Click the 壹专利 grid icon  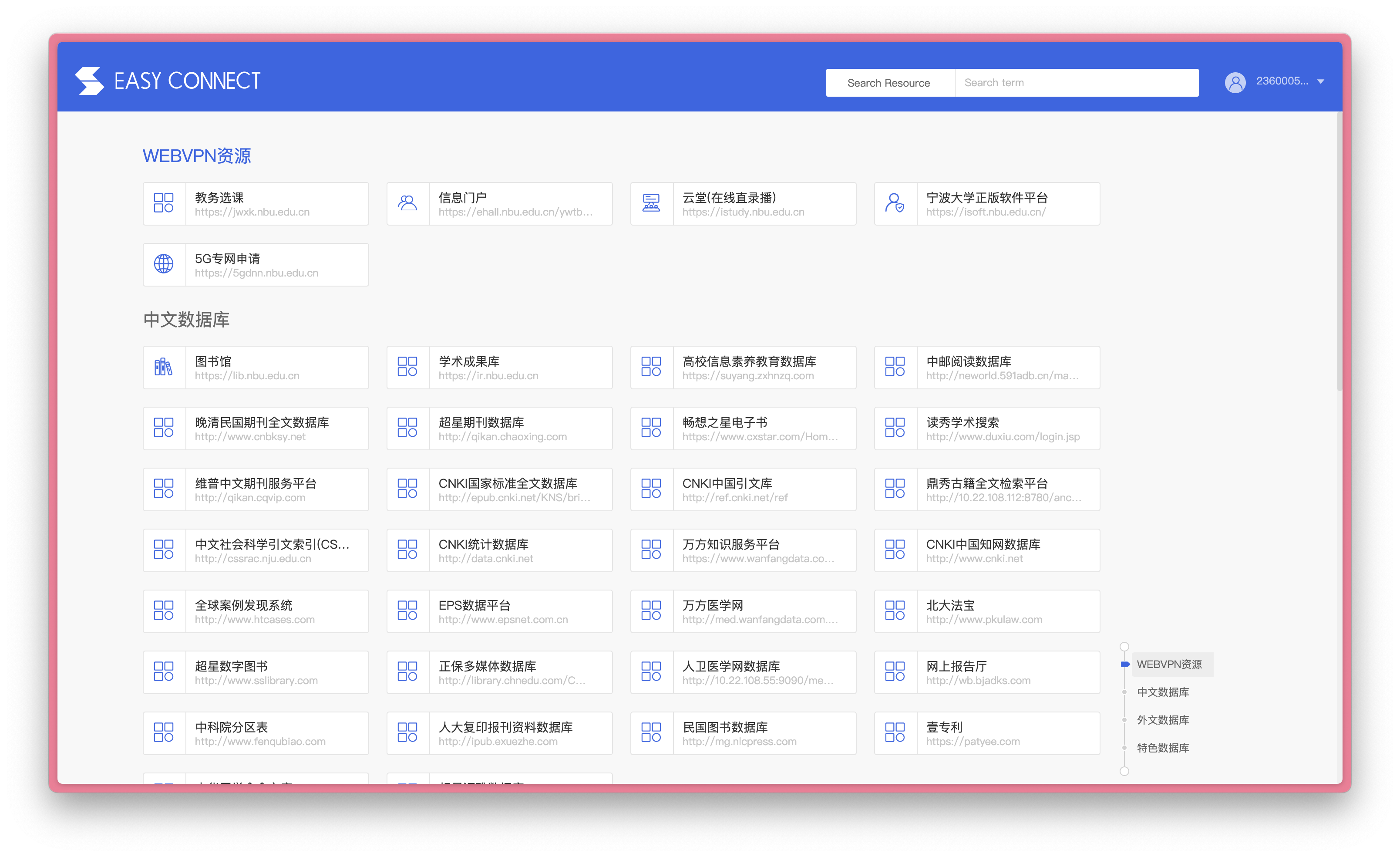click(894, 732)
